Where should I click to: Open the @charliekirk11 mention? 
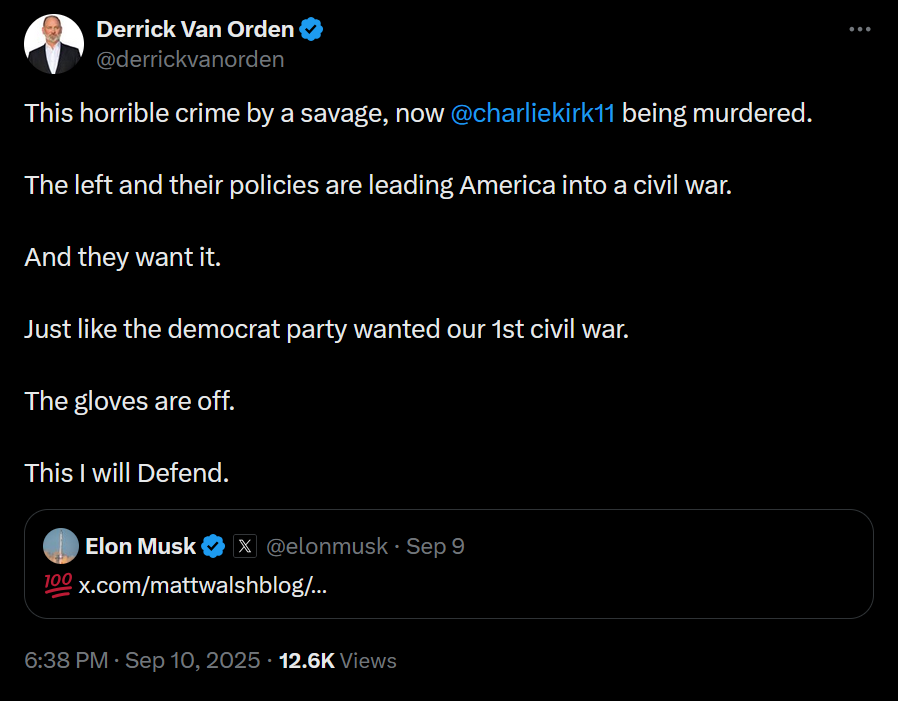533,113
